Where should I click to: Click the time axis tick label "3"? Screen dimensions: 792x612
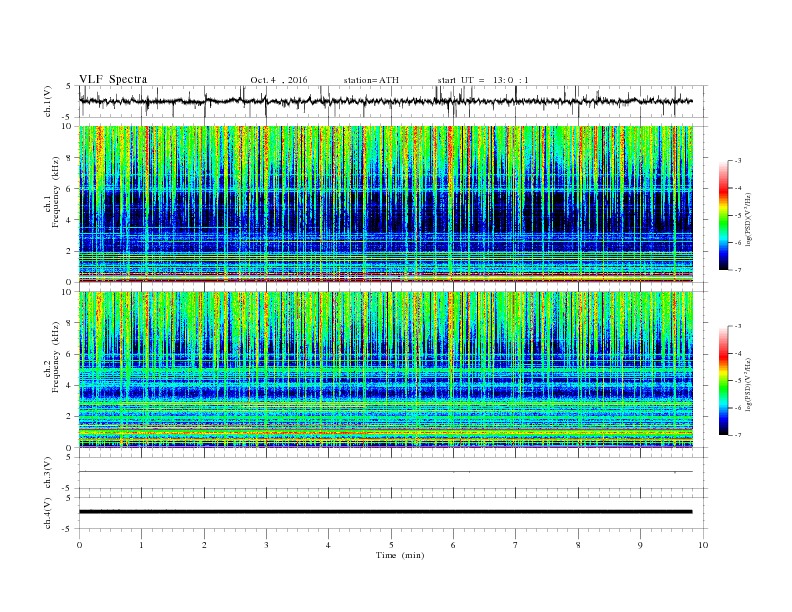click(266, 545)
